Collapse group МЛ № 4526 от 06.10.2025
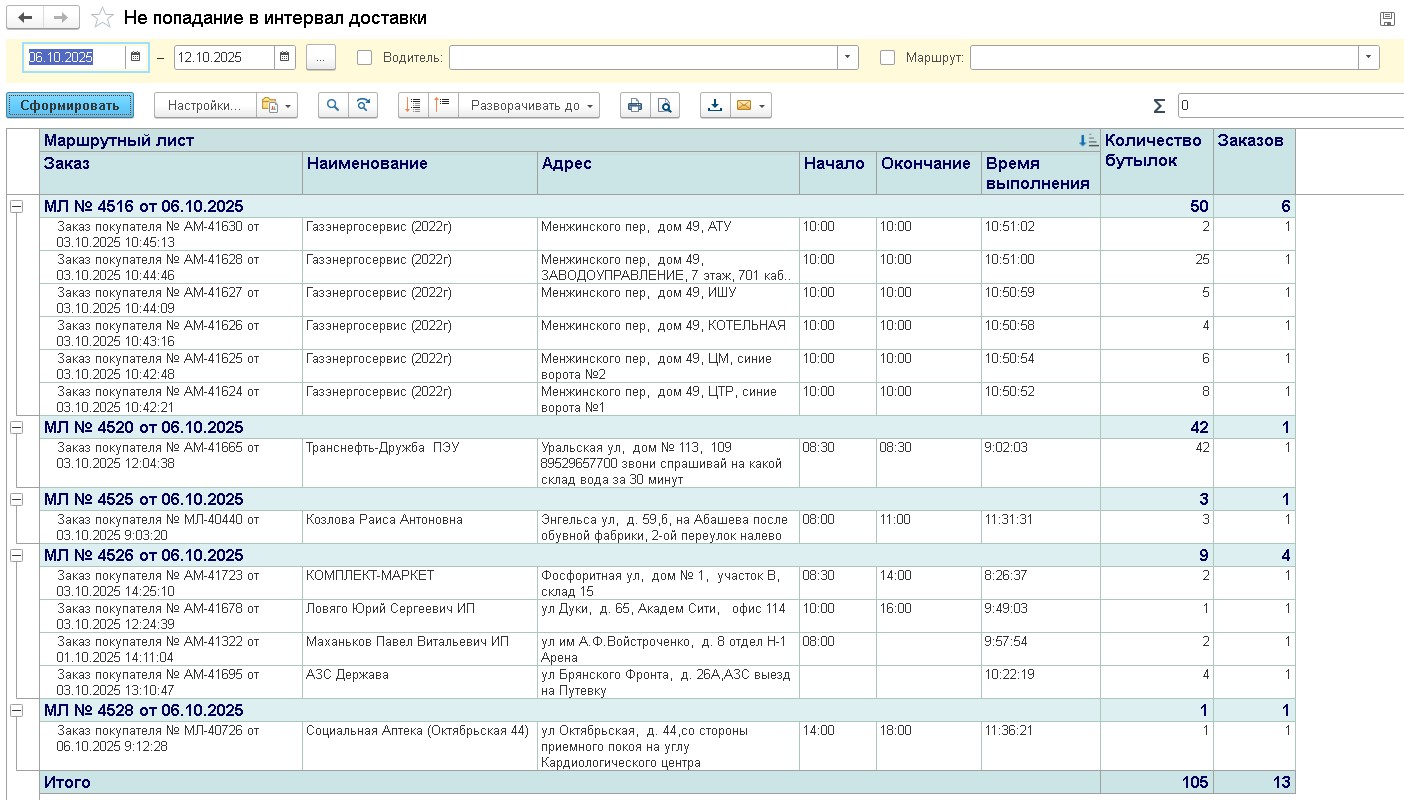This screenshot has height=800, width=1404. [16, 555]
